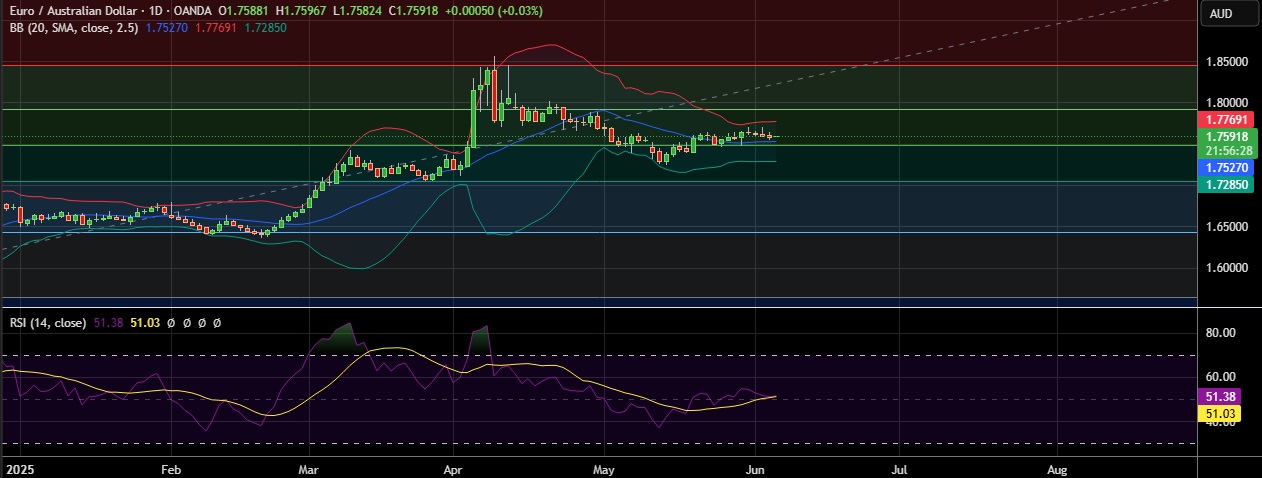Screen dimensions: 1262x478
Task: Click the purple 51.38 RSI axis label
Action: [x=1219, y=396]
